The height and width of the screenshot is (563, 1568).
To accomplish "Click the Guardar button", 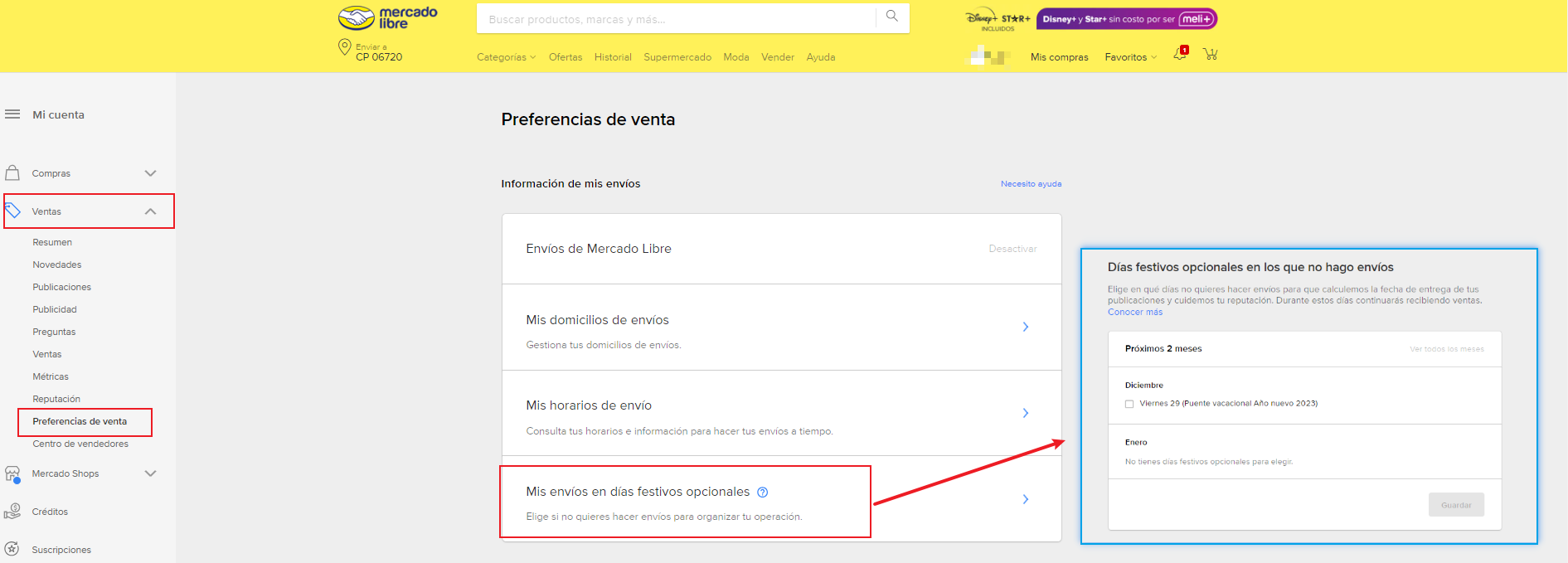I will [1456, 505].
